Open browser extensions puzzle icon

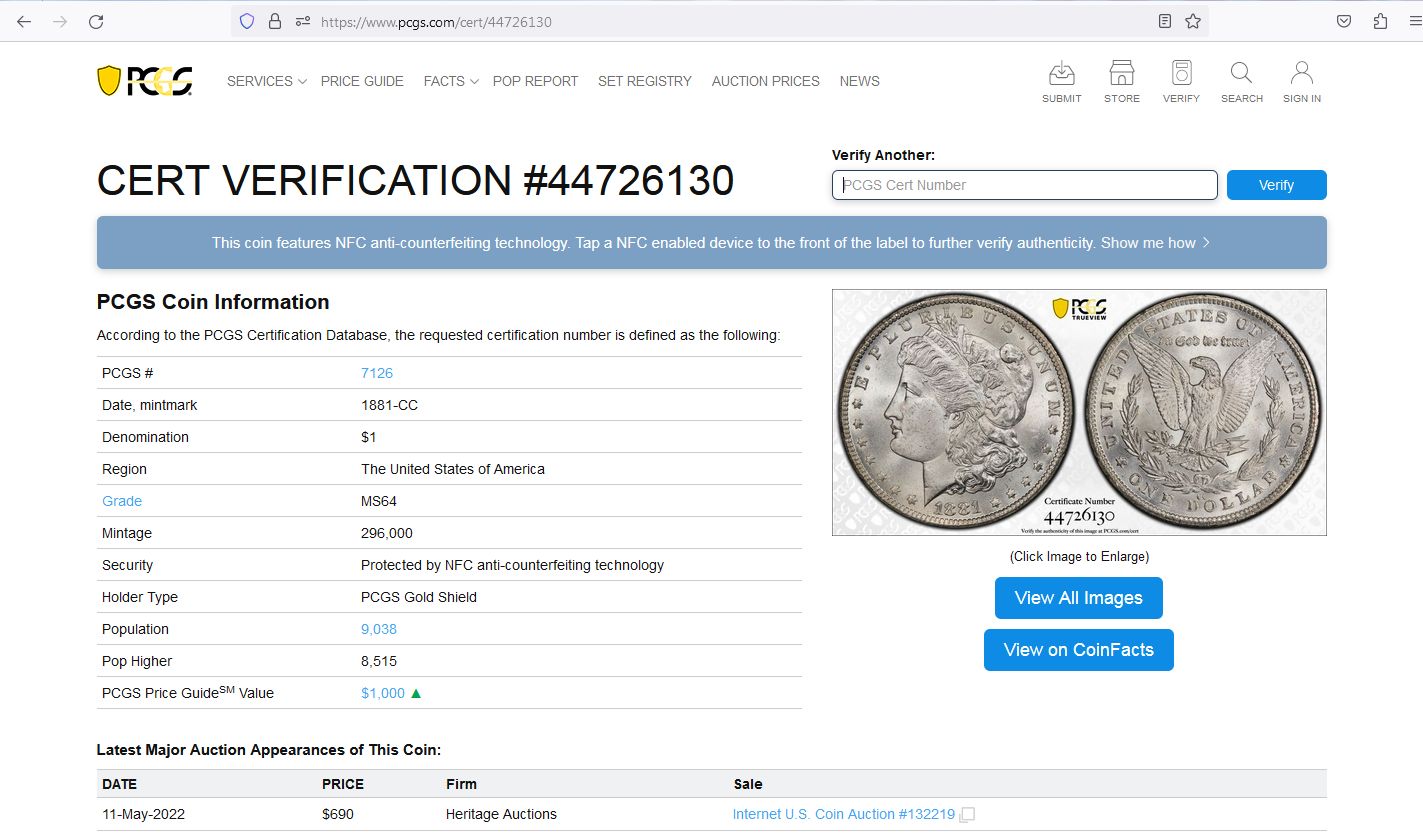point(1380,21)
